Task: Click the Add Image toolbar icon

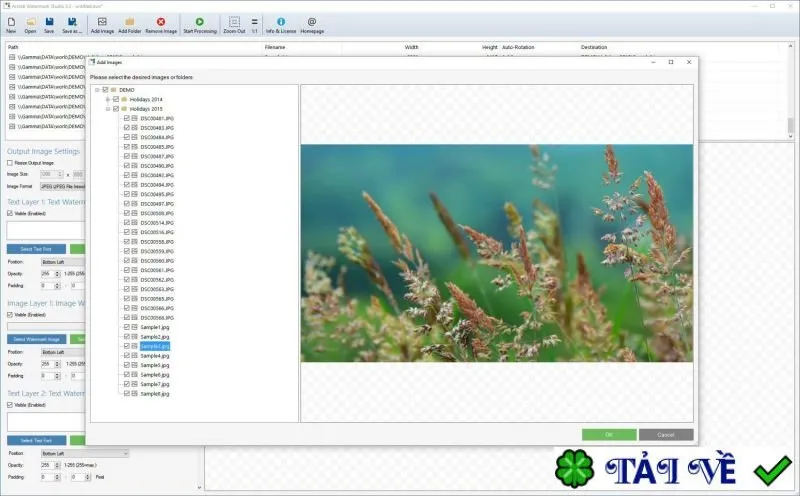Action: [x=102, y=22]
